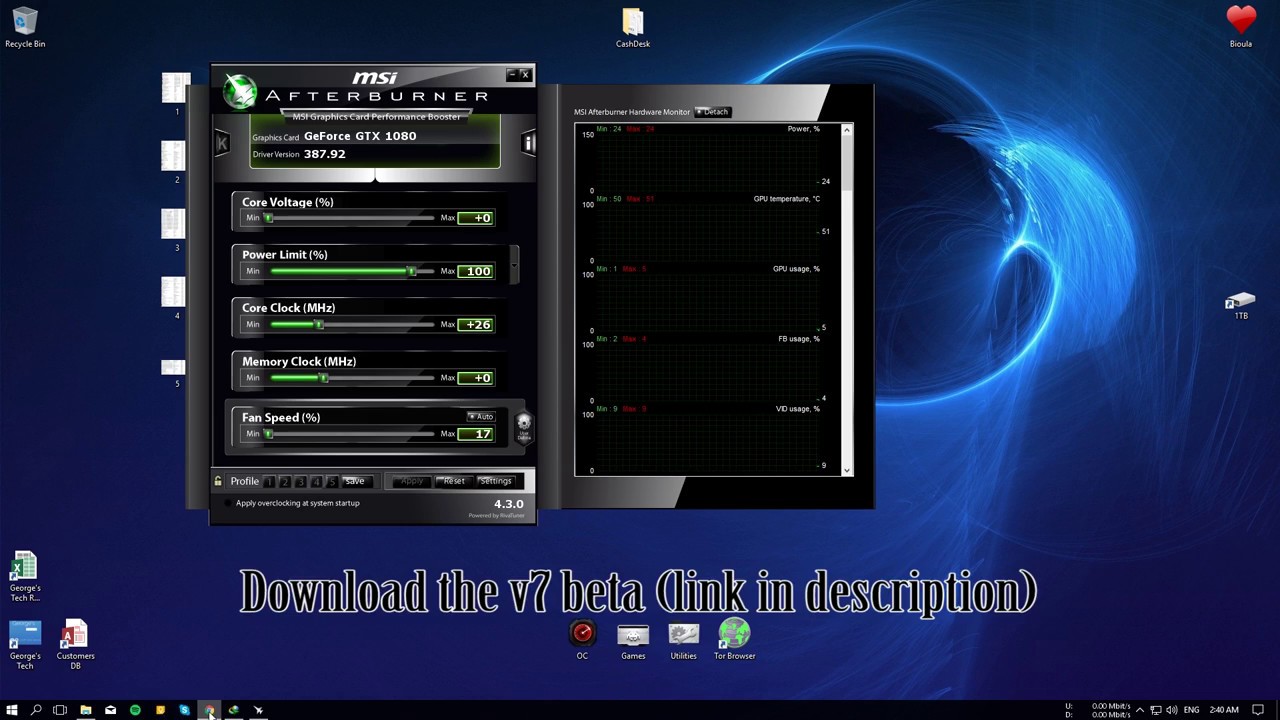
Task: Open Task View from the taskbar
Action: [60, 710]
